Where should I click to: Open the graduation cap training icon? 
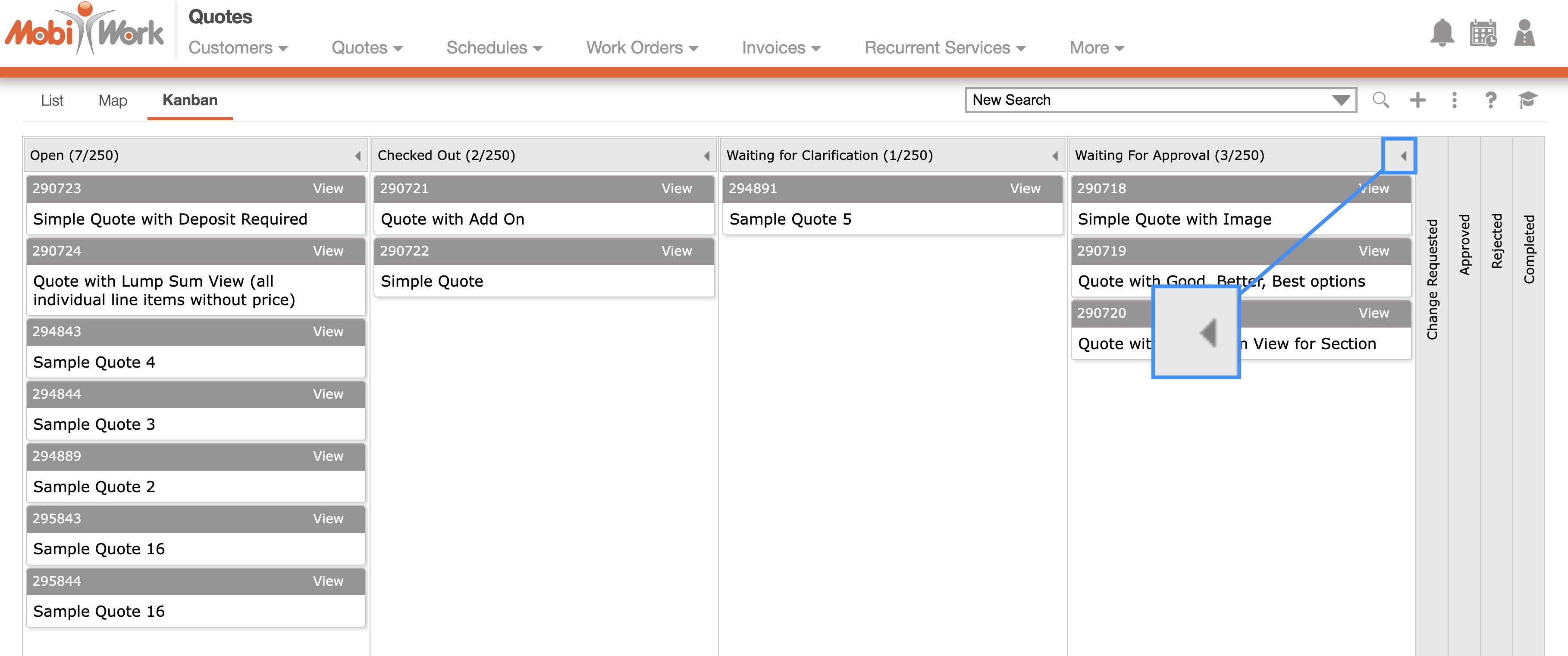(x=1527, y=100)
